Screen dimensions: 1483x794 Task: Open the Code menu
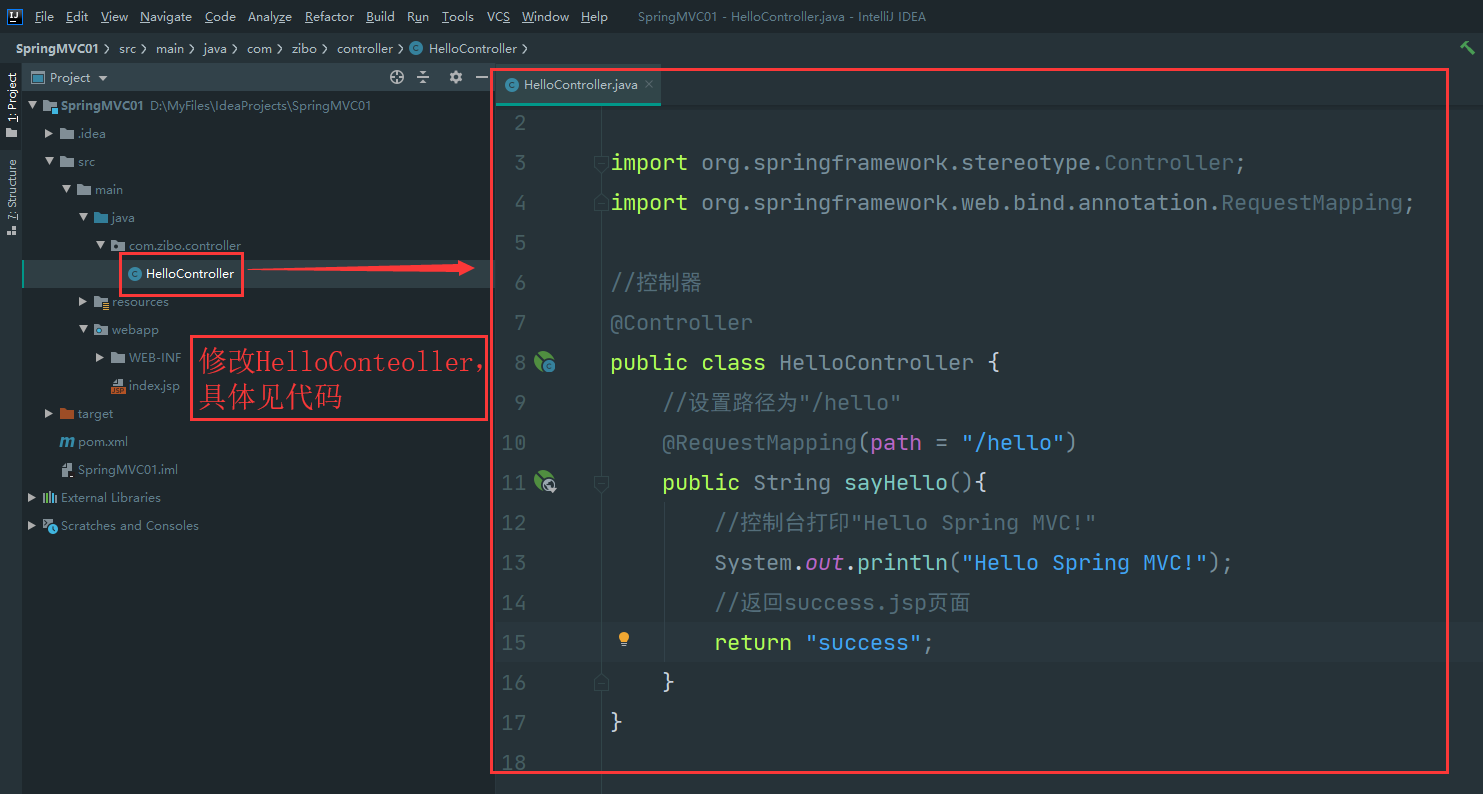coord(220,17)
